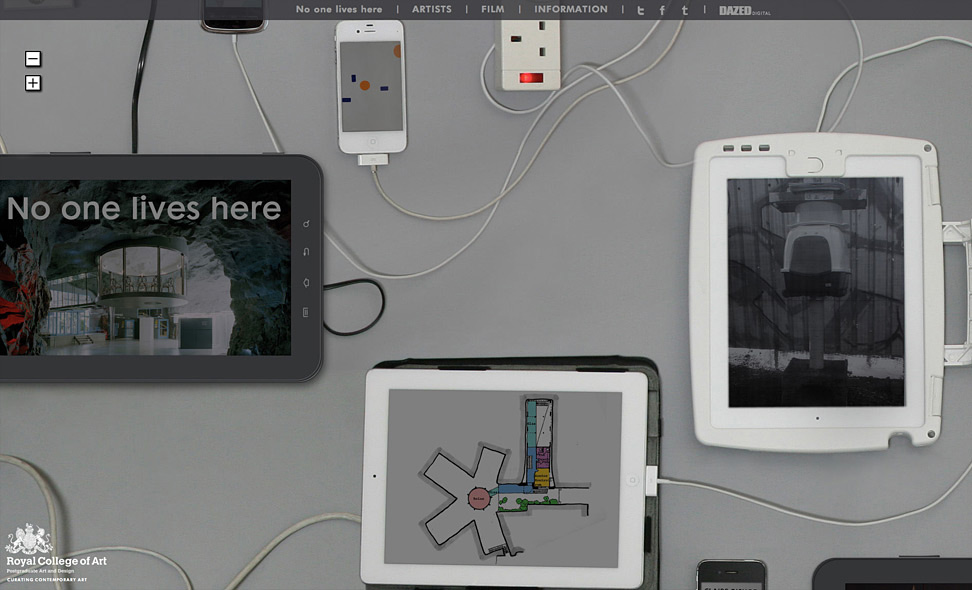The width and height of the screenshot is (972, 590).
Task: Select the iPad showing the colored floor plan
Action: 505,478
